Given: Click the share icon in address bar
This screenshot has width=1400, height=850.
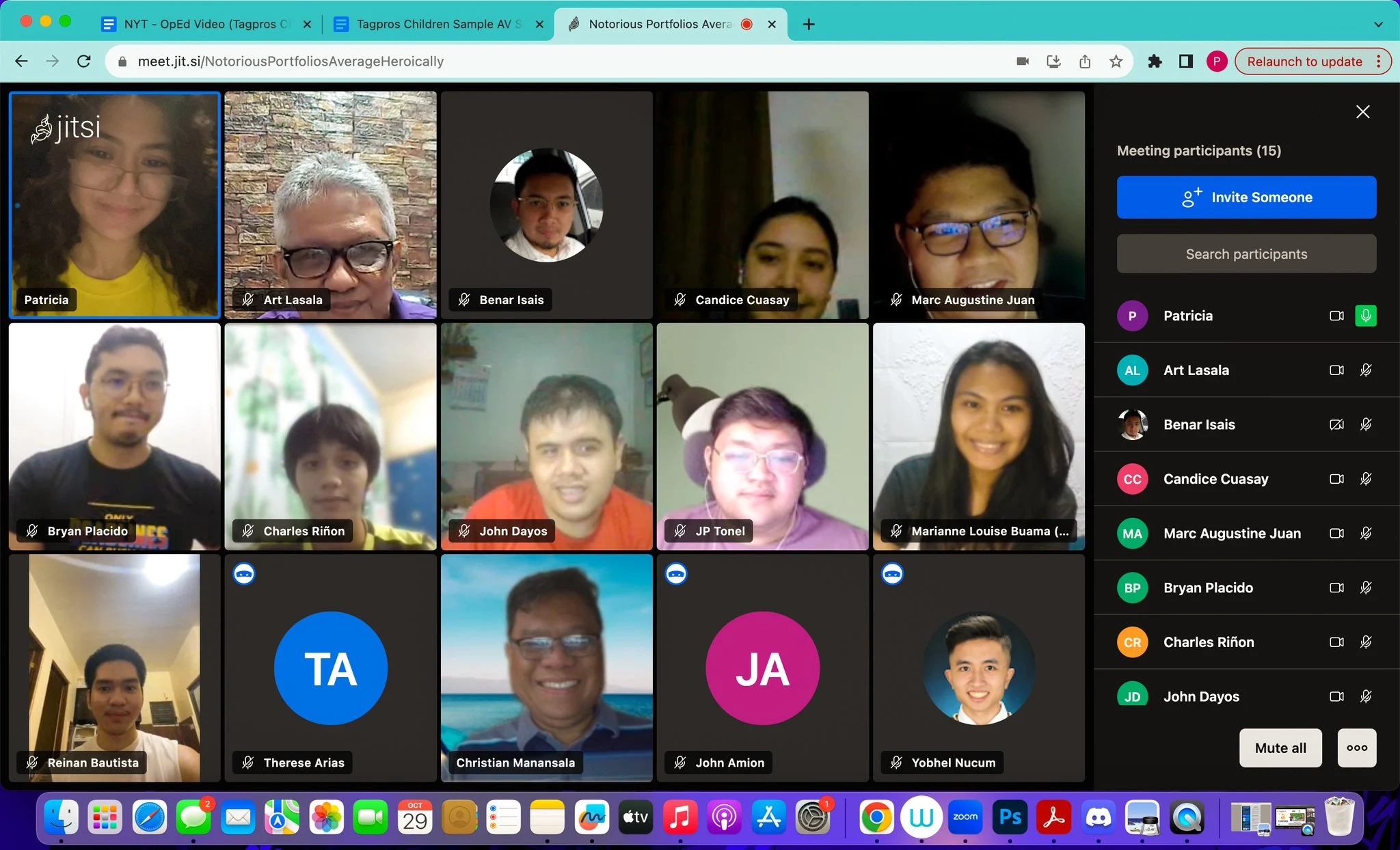Looking at the screenshot, I should (1085, 61).
